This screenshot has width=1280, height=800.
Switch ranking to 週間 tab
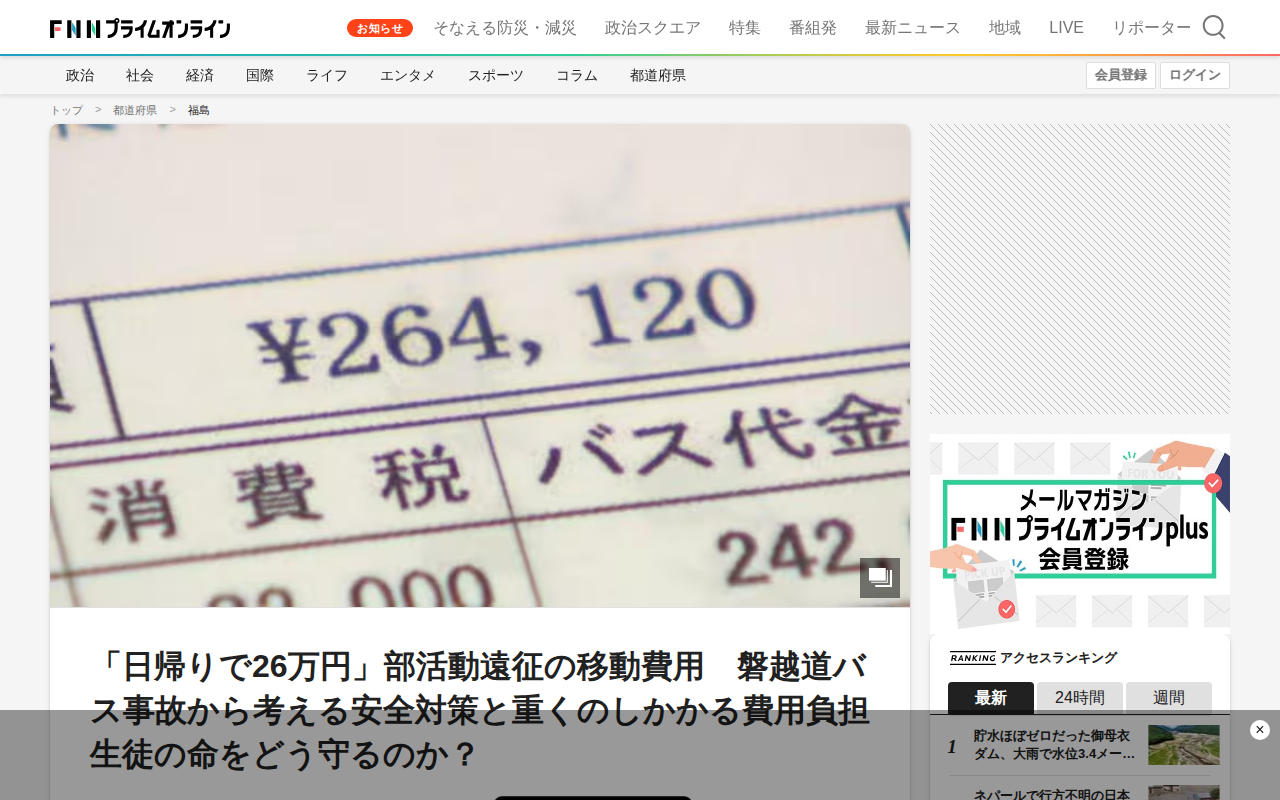[1169, 698]
